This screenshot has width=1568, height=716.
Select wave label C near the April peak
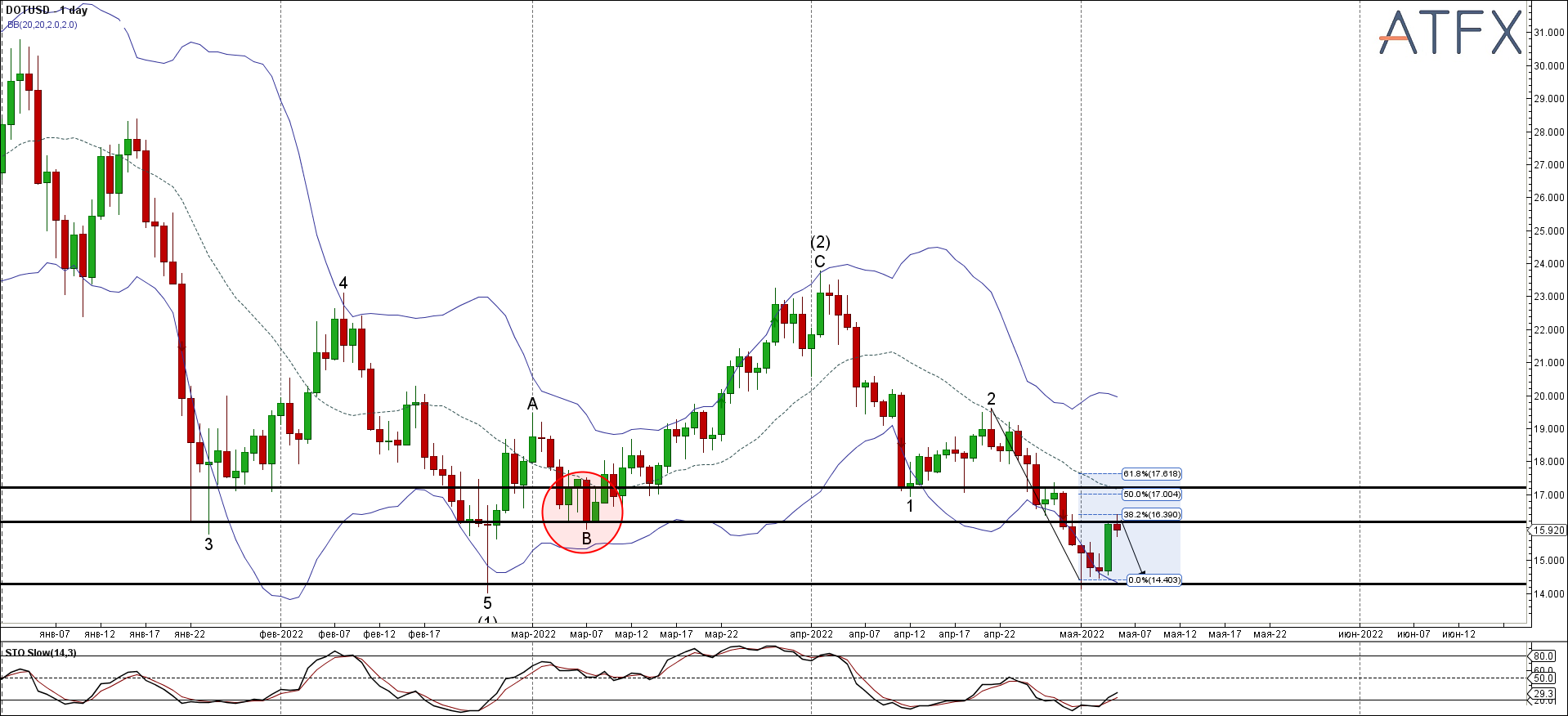[820, 262]
